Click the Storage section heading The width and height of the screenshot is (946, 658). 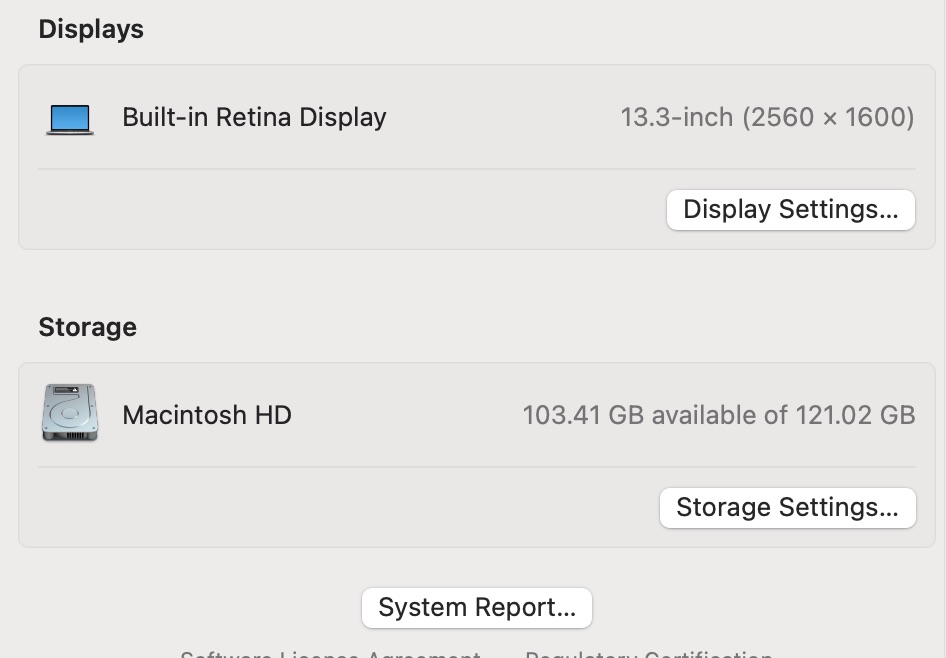(x=87, y=327)
